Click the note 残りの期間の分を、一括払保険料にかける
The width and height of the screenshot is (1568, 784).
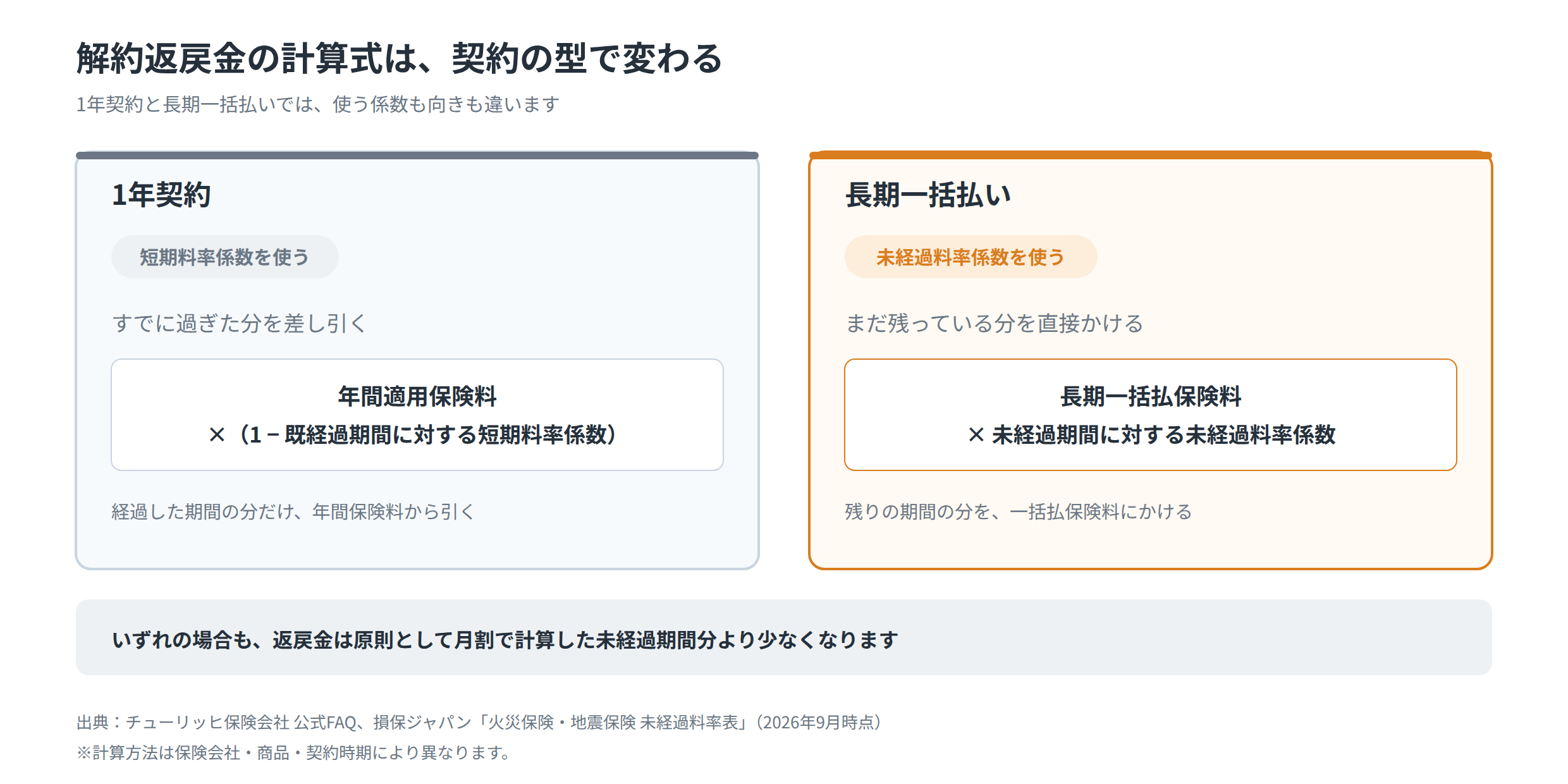point(1019,511)
